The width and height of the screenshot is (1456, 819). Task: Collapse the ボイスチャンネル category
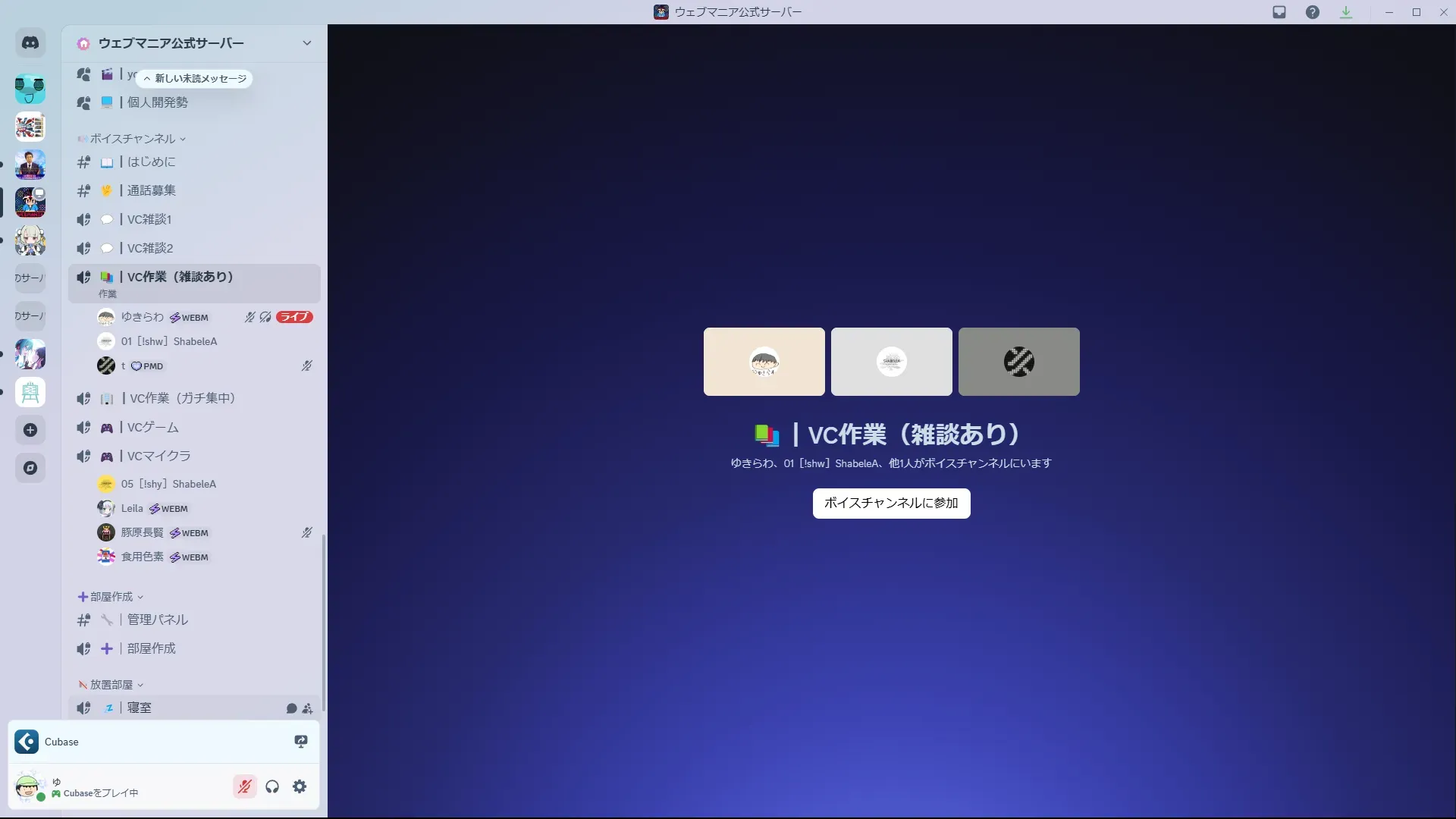133,139
